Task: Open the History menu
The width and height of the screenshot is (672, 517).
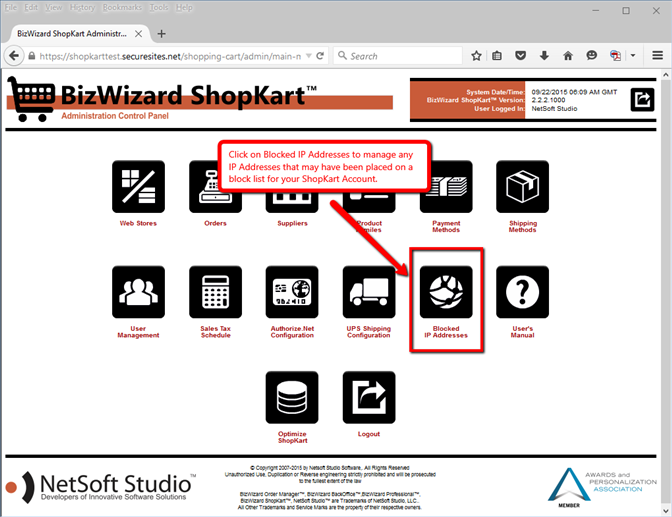Action: pyautogui.click(x=82, y=8)
